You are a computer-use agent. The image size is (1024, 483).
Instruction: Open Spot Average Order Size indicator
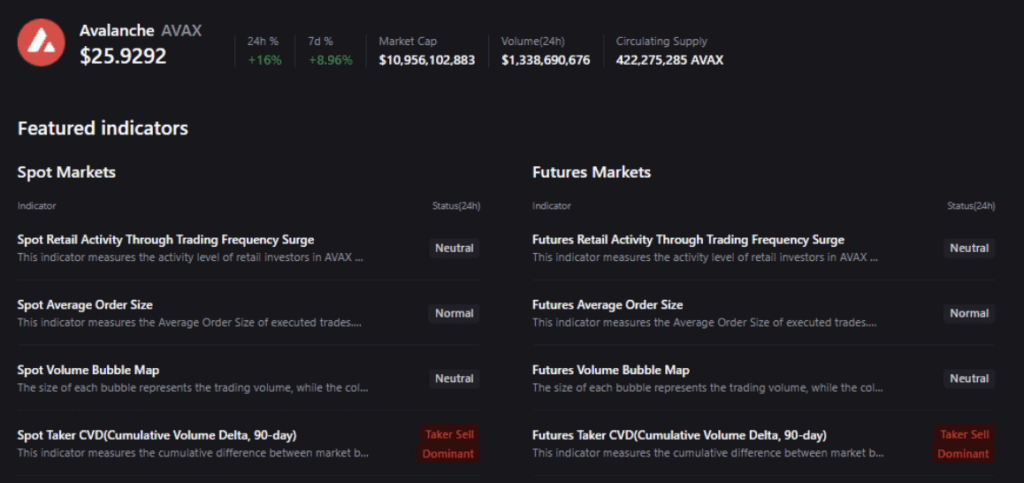(x=85, y=305)
